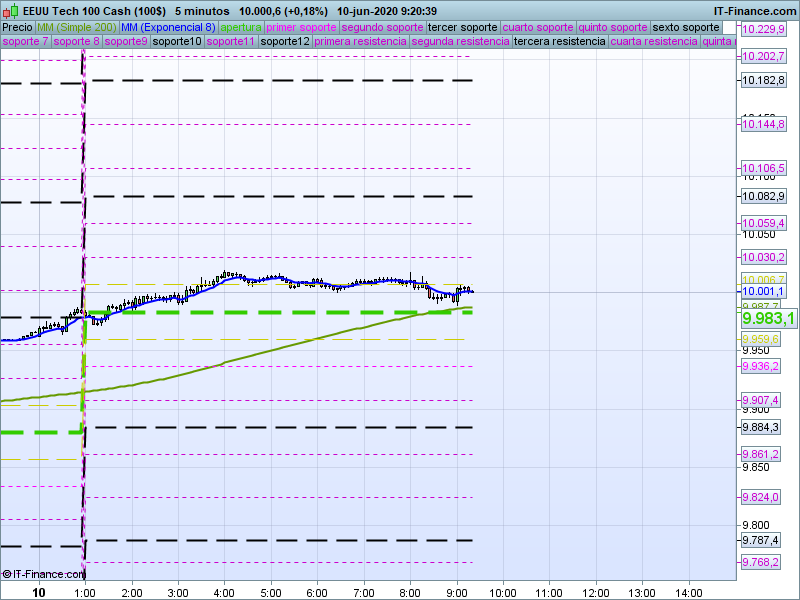
Task: Open the primer soporte indicator label
Action: point(302,27)
